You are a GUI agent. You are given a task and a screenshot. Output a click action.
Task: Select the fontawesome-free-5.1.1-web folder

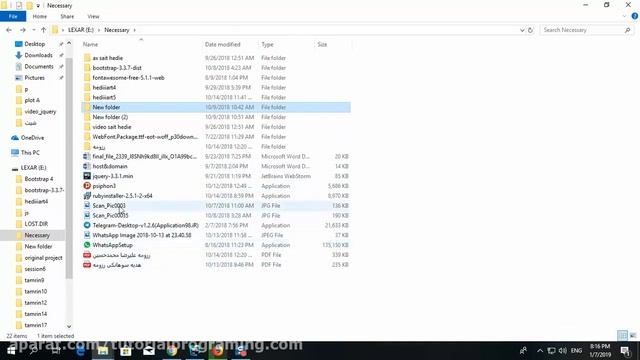128,78
